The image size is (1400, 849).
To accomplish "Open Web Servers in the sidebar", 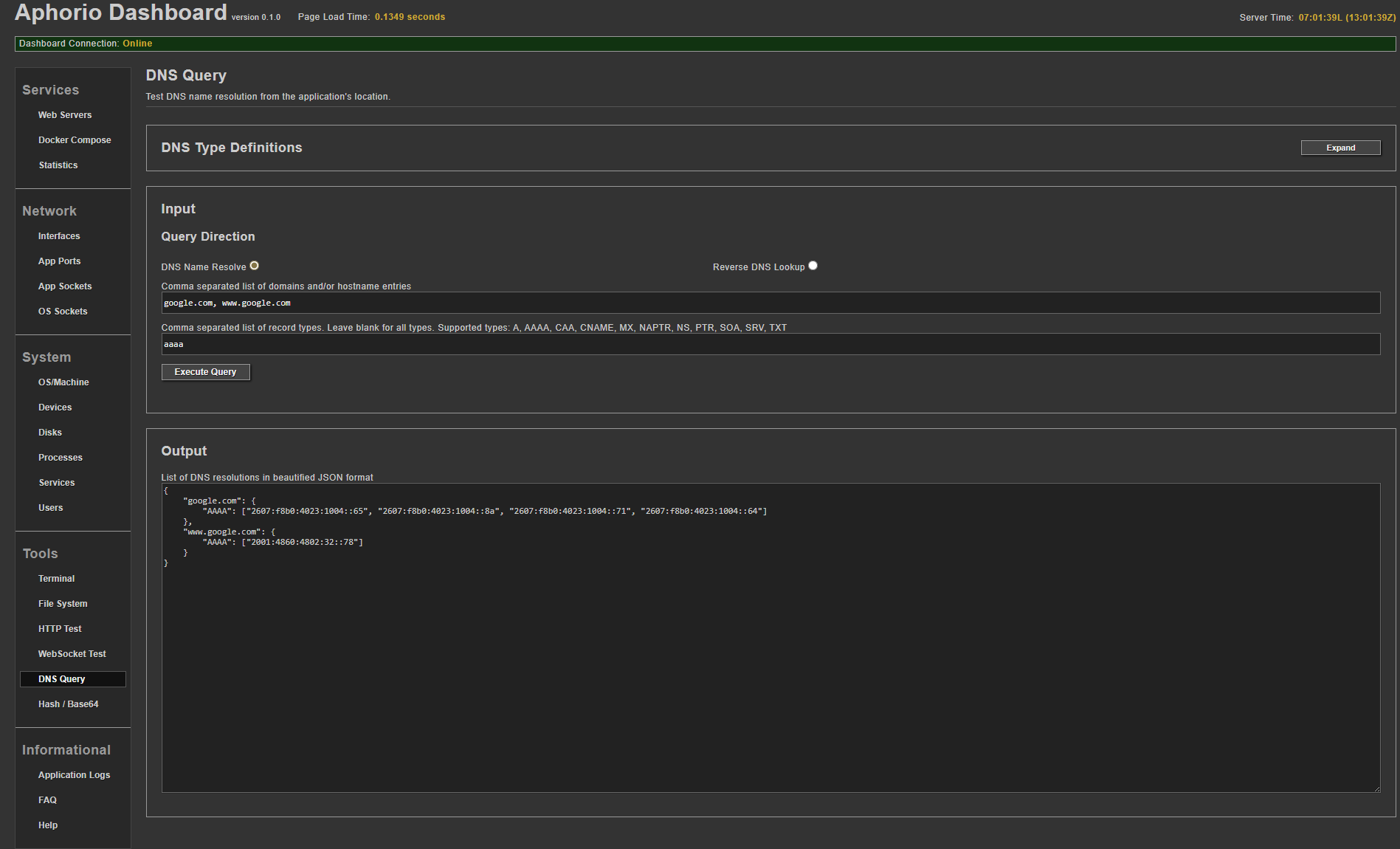I will click(65, 115).
